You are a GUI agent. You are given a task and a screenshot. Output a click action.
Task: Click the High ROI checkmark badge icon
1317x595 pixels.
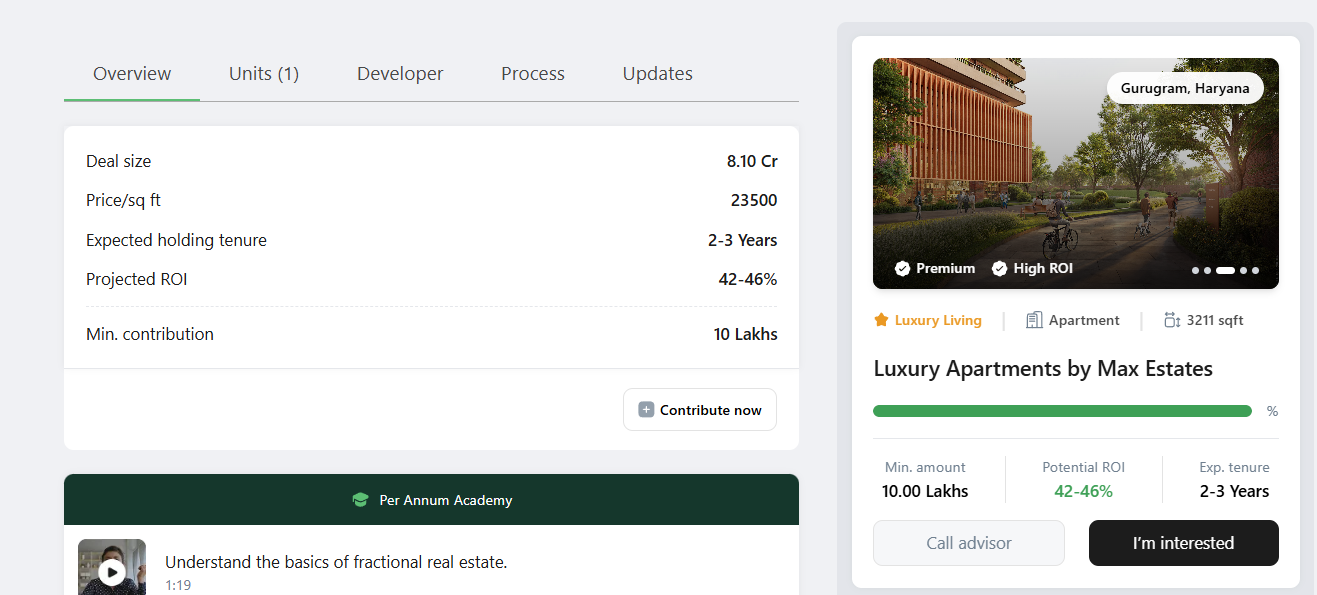[x=999, y=268]
